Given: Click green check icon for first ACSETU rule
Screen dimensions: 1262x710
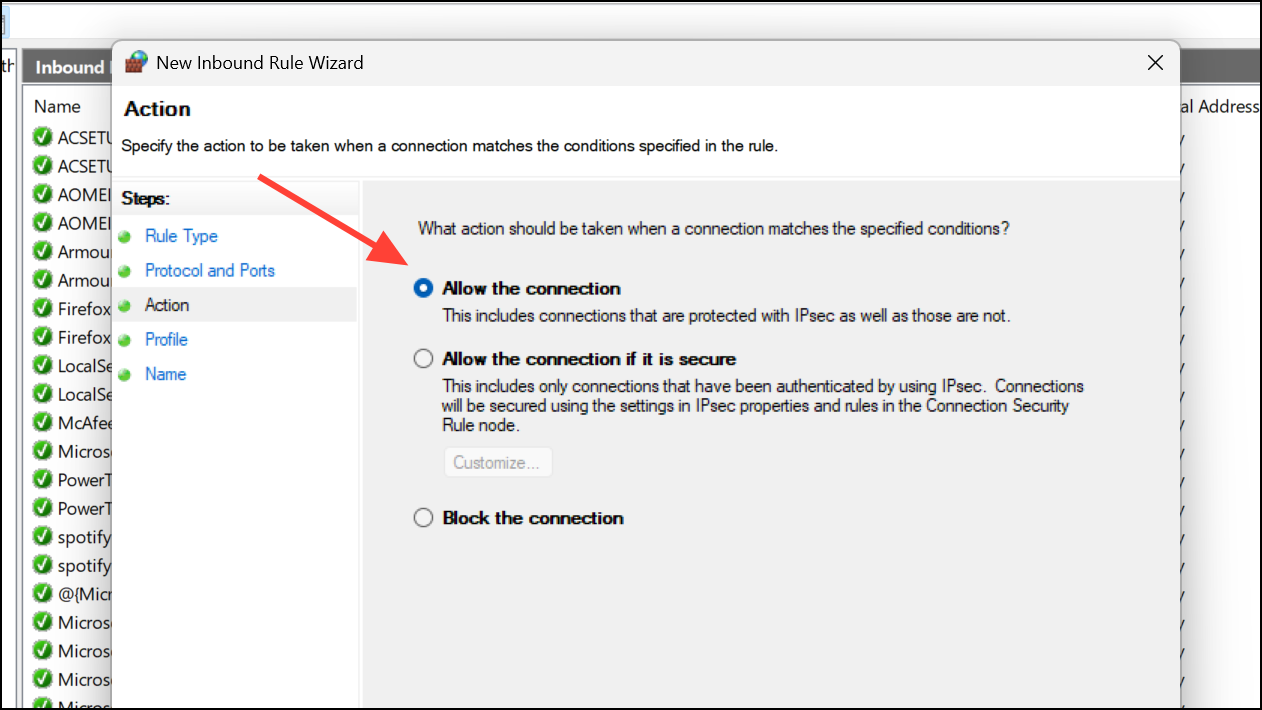Looking at the screenshot, I should [x=43, y=137].
